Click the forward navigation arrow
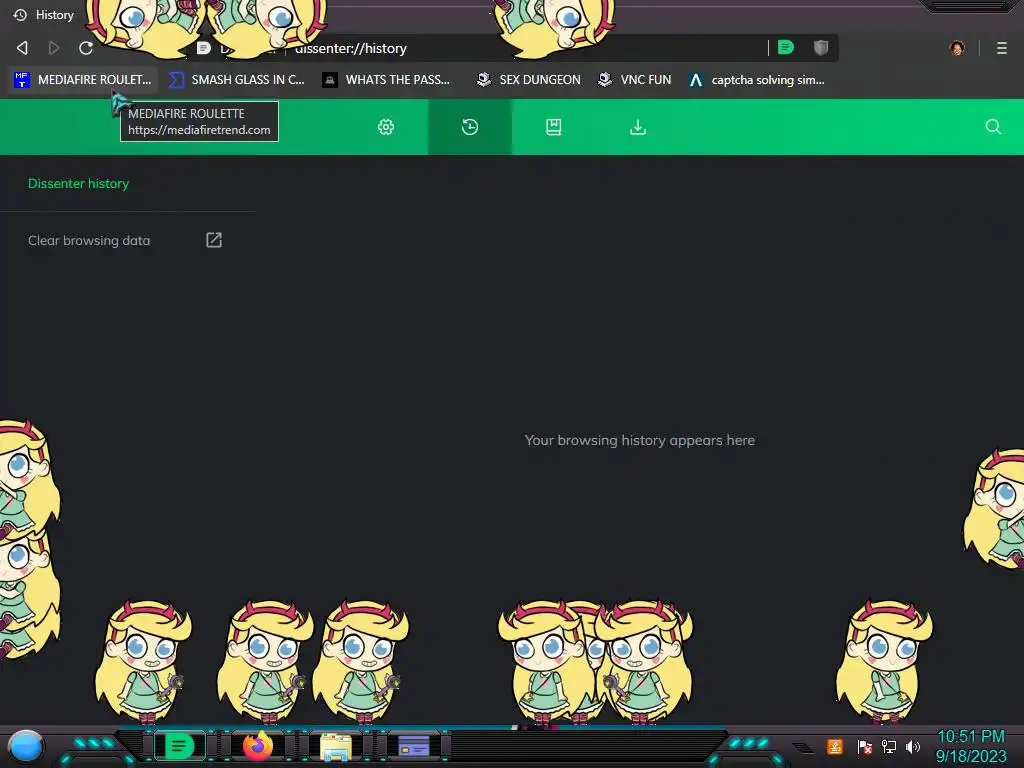 (54, 48)
